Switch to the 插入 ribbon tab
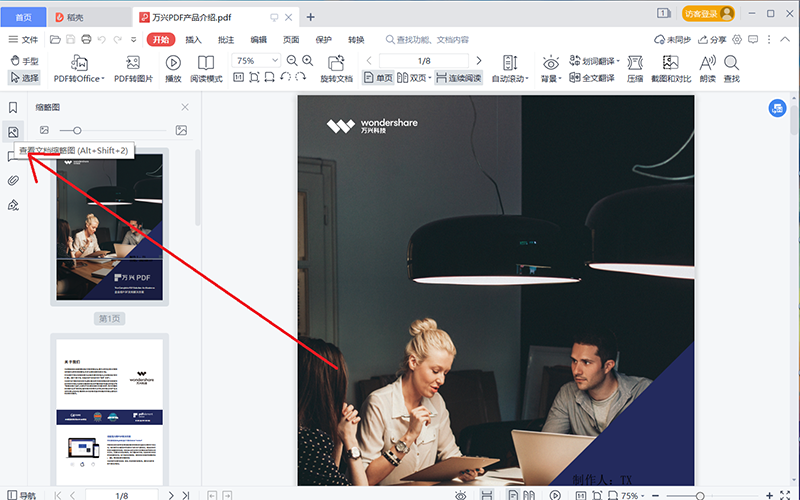Image resolution: width=800 pixels, height=500 pixels. 194,39
